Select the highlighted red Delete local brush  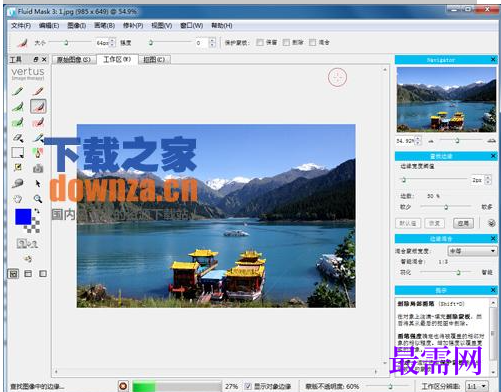(38, 107)
